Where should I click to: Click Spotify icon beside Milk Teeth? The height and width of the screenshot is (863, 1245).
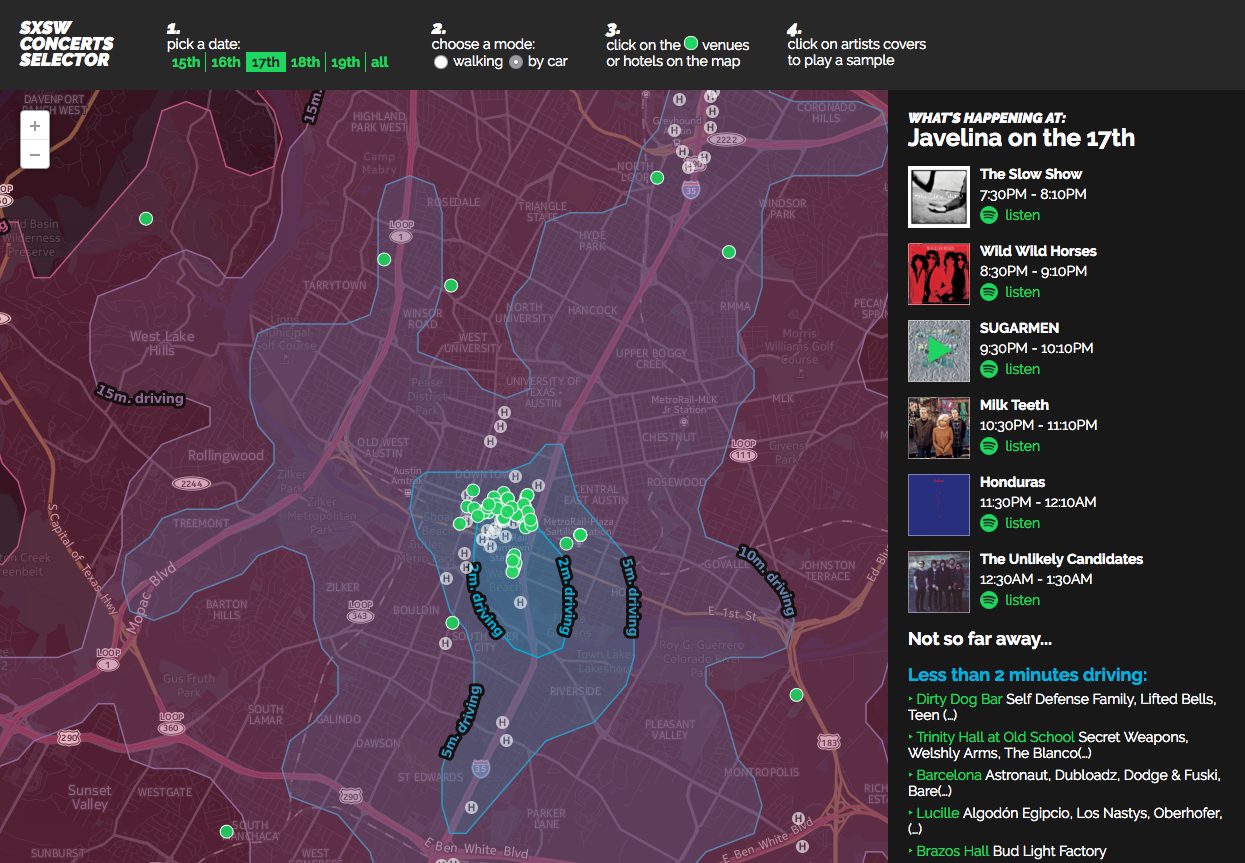tap(989, 446)
